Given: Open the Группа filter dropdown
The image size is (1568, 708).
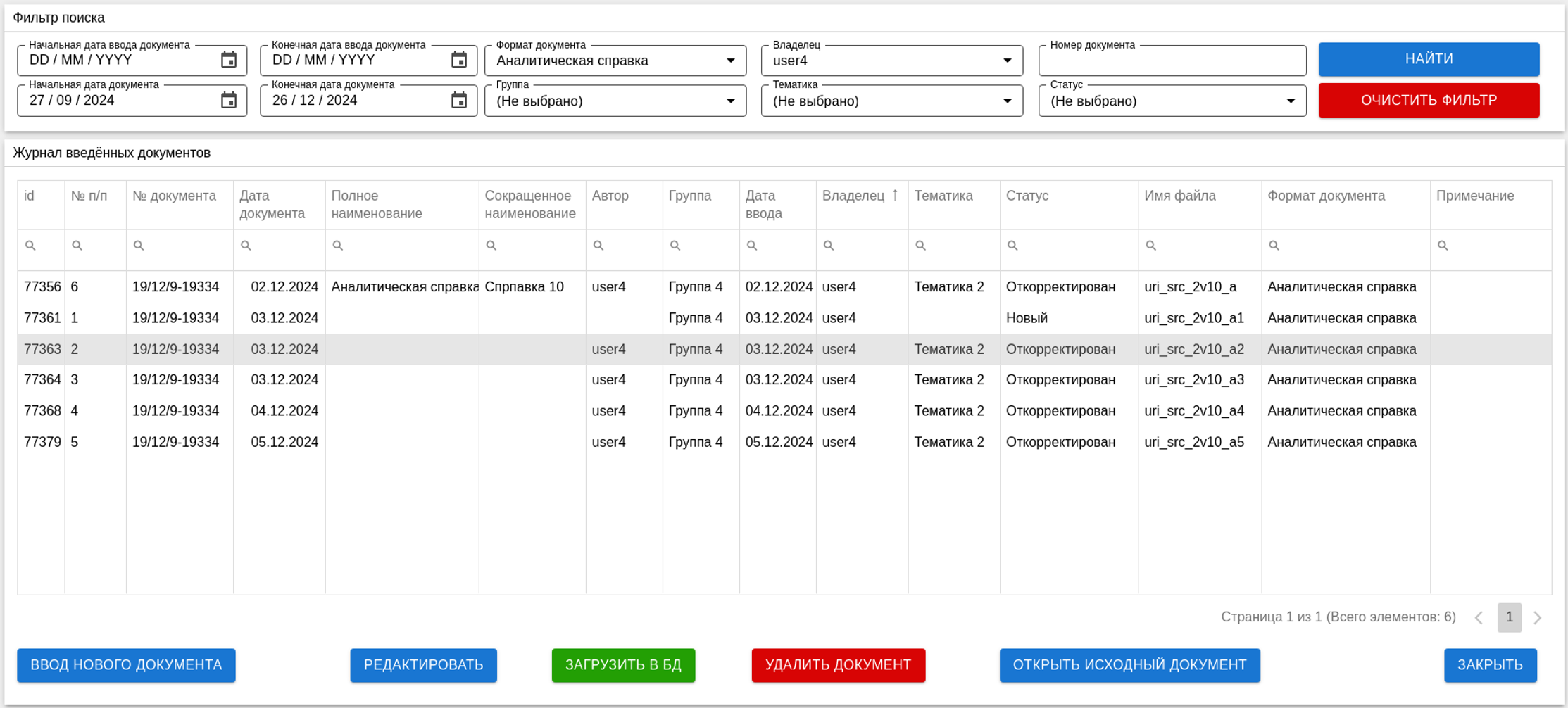Looking at the screenshot, I should pos(730,101).
